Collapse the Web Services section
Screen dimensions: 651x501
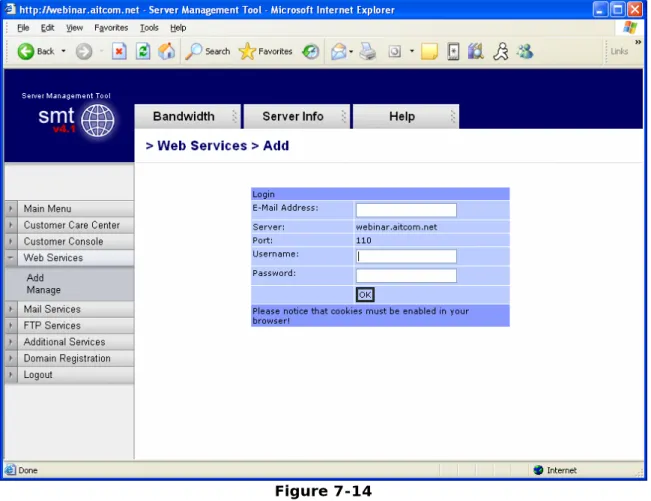11,258
